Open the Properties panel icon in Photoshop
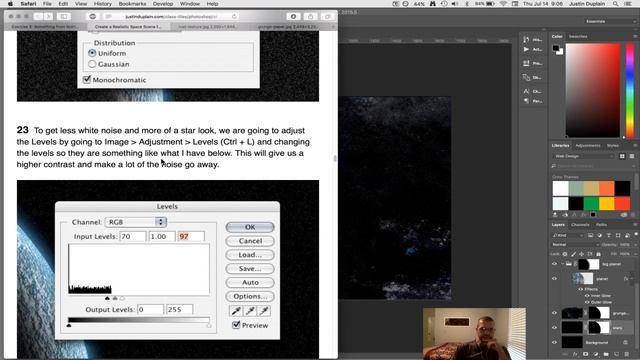The image size is (640, 360). (526, 63)
